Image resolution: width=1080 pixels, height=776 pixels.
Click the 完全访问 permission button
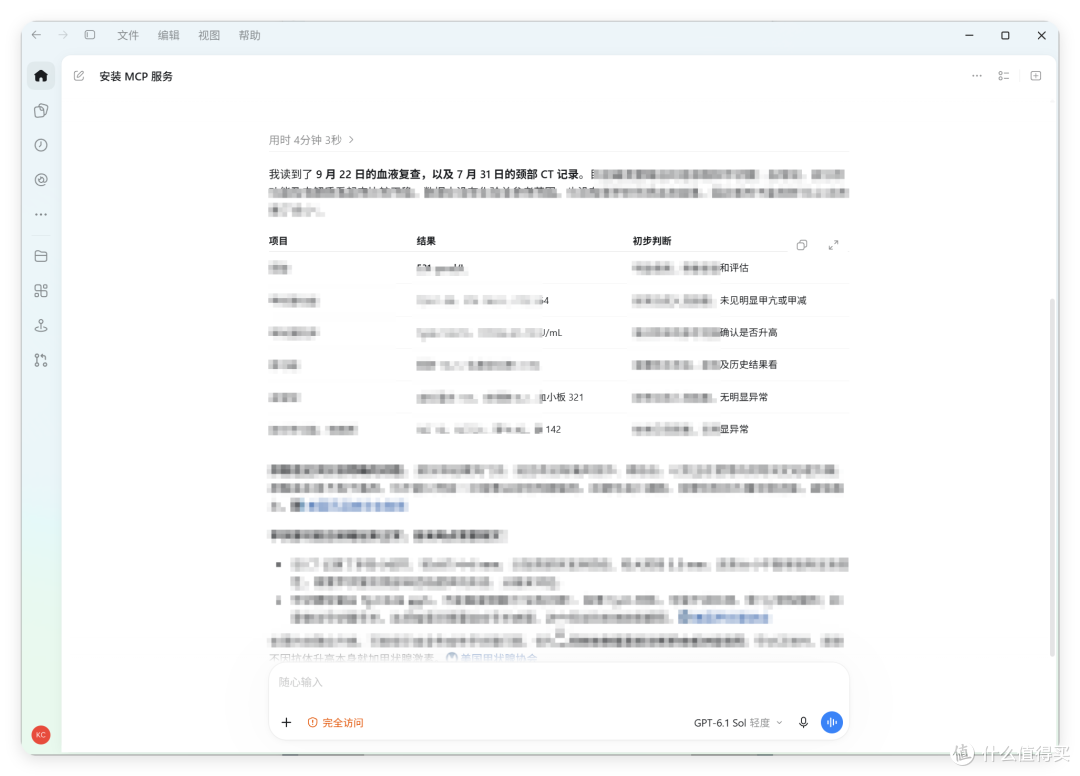click(x=335, y=722)
